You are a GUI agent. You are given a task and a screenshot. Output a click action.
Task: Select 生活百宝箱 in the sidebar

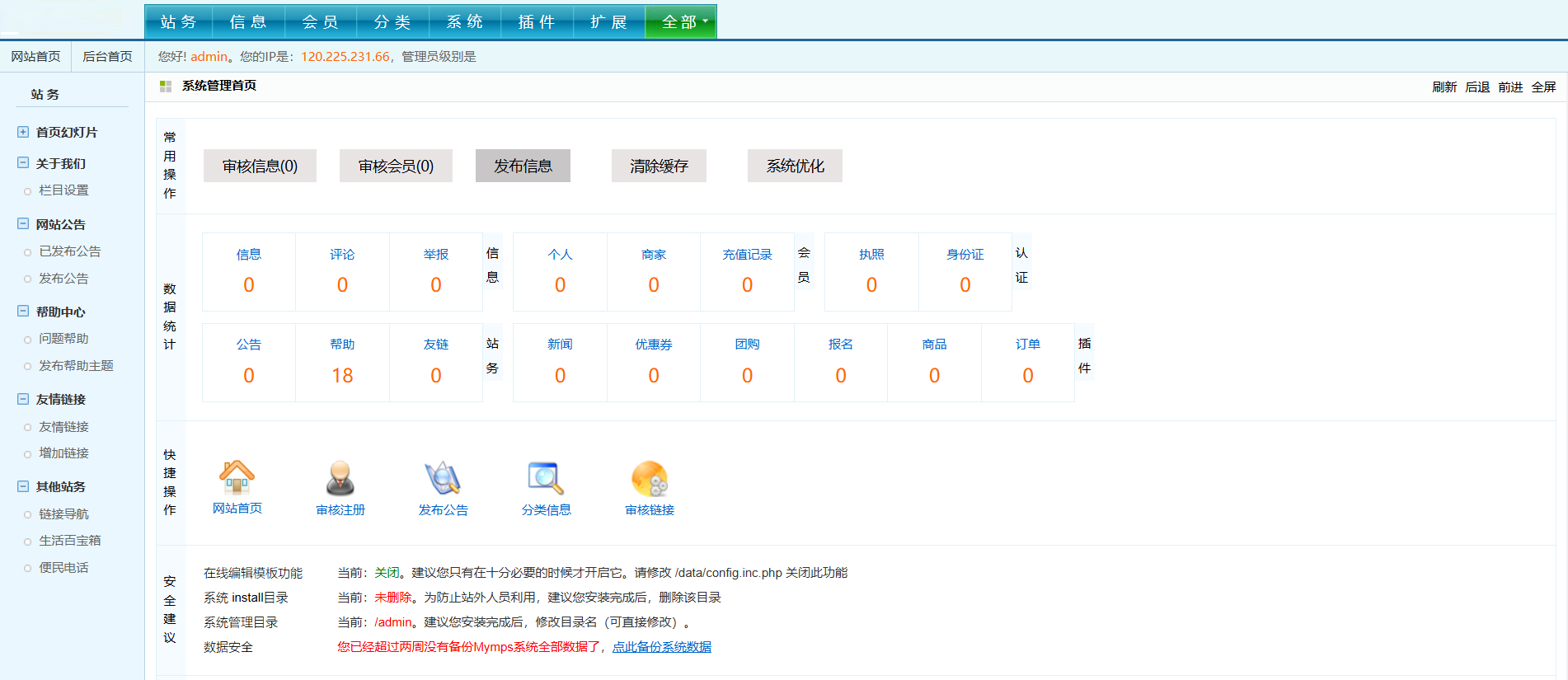coord(70,541)
